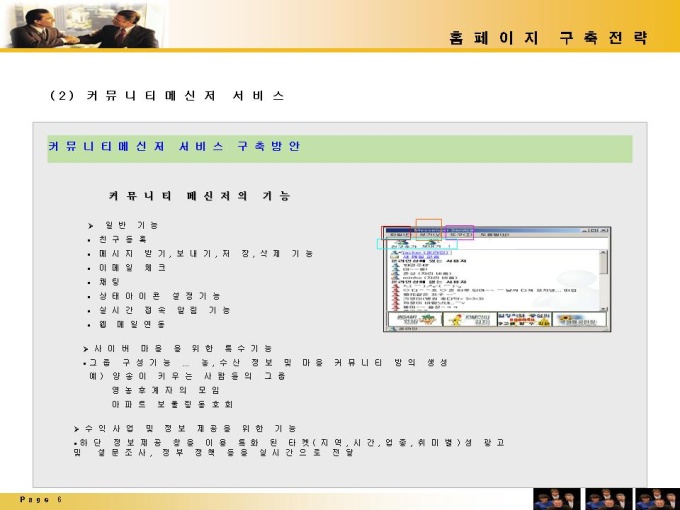Click the Page 6 footer label
Viewport: 680px width, 510px height.
41,500
